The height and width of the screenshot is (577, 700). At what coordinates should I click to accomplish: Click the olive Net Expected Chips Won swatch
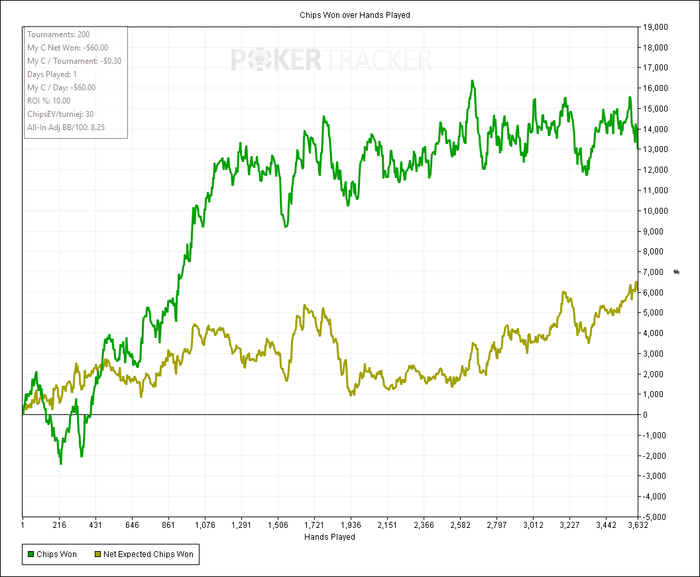tap(98, 554)
